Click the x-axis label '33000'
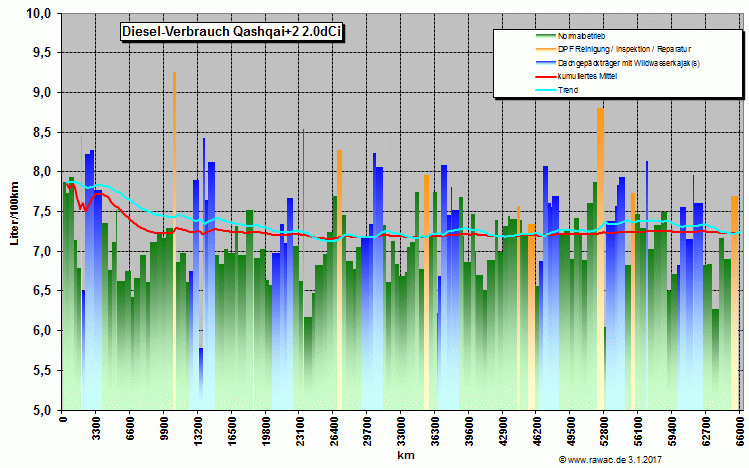The height and width of the screenshot is (468, 749). tap(401, 431)
